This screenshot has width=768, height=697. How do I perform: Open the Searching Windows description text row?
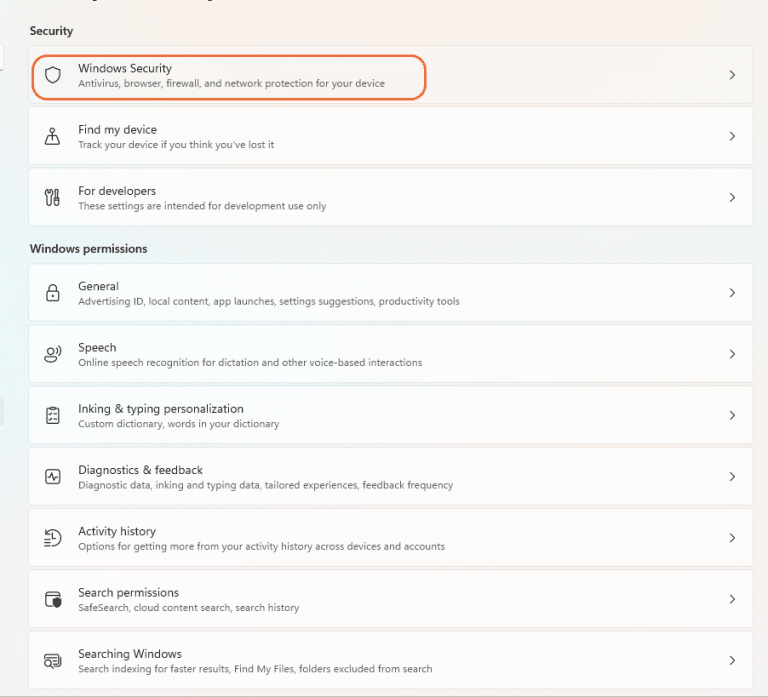255,669
